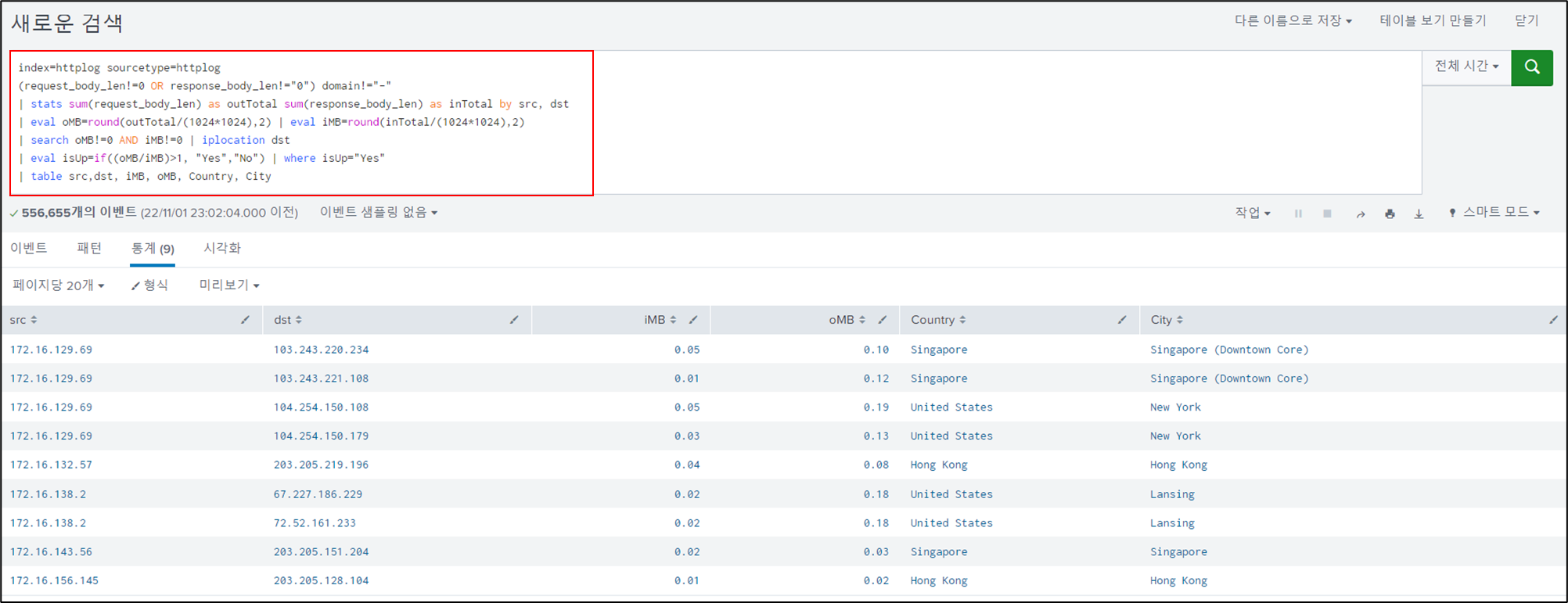
Task: Sort by the City column
Action: pyautogui.click(x=1167, y=320)
